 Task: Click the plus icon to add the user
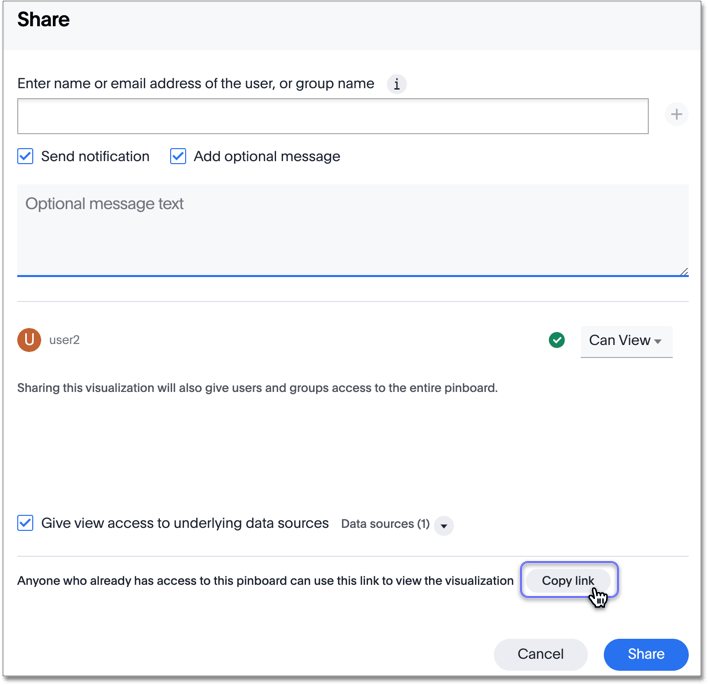tap(677, 115)
